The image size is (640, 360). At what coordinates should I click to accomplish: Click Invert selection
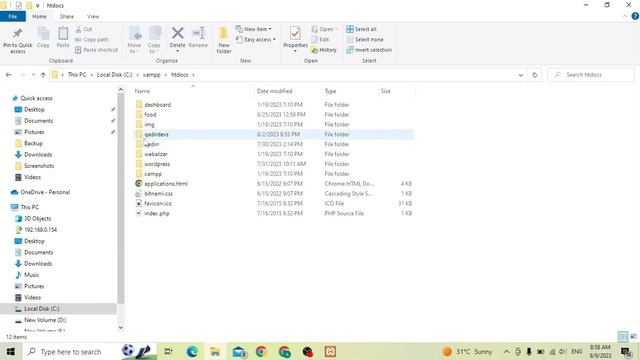point(369,50)
